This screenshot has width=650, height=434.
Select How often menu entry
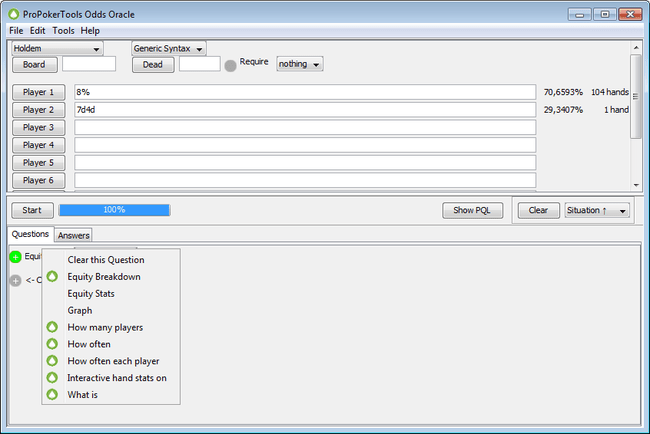[111, 344]
